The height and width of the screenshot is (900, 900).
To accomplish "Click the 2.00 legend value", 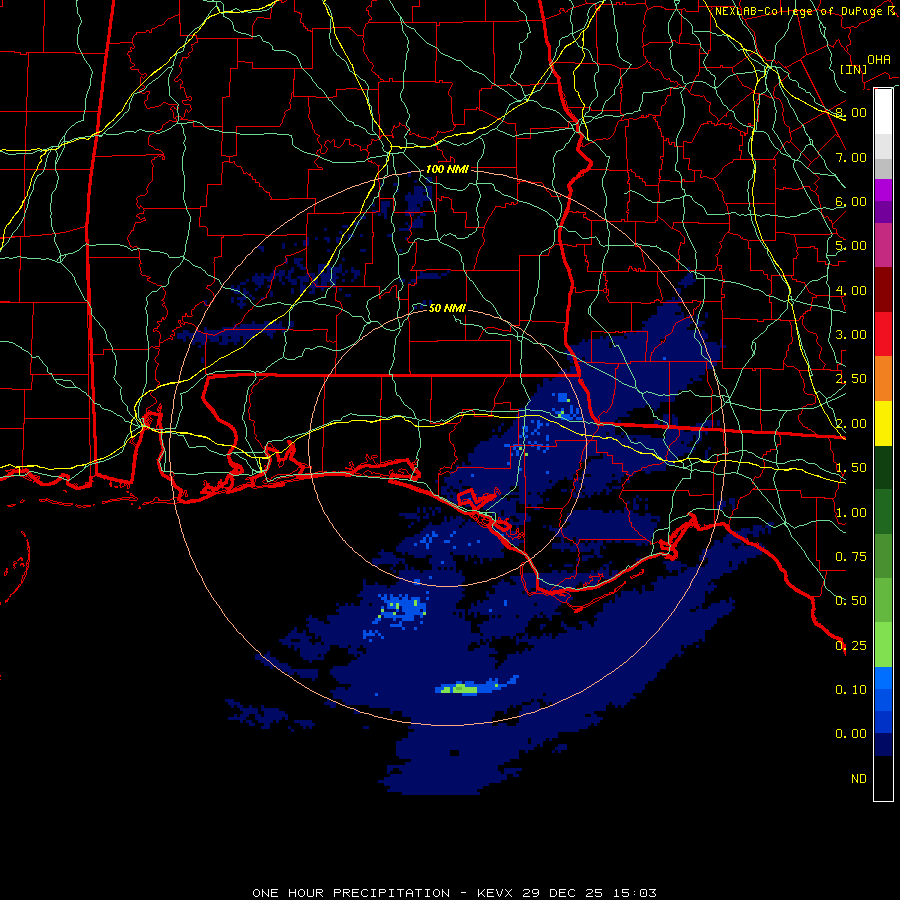I will (x=851, y=424).
